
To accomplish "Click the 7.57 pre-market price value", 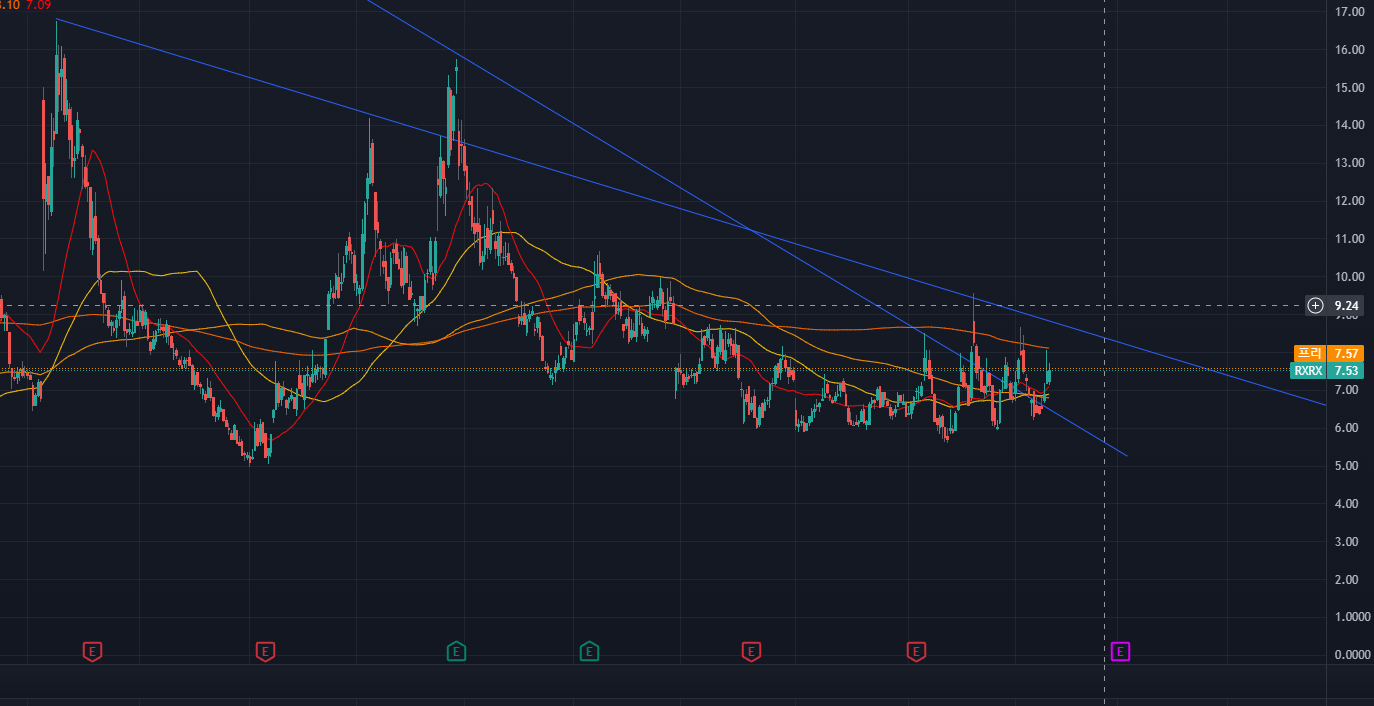I will [x=1346, y=353].
